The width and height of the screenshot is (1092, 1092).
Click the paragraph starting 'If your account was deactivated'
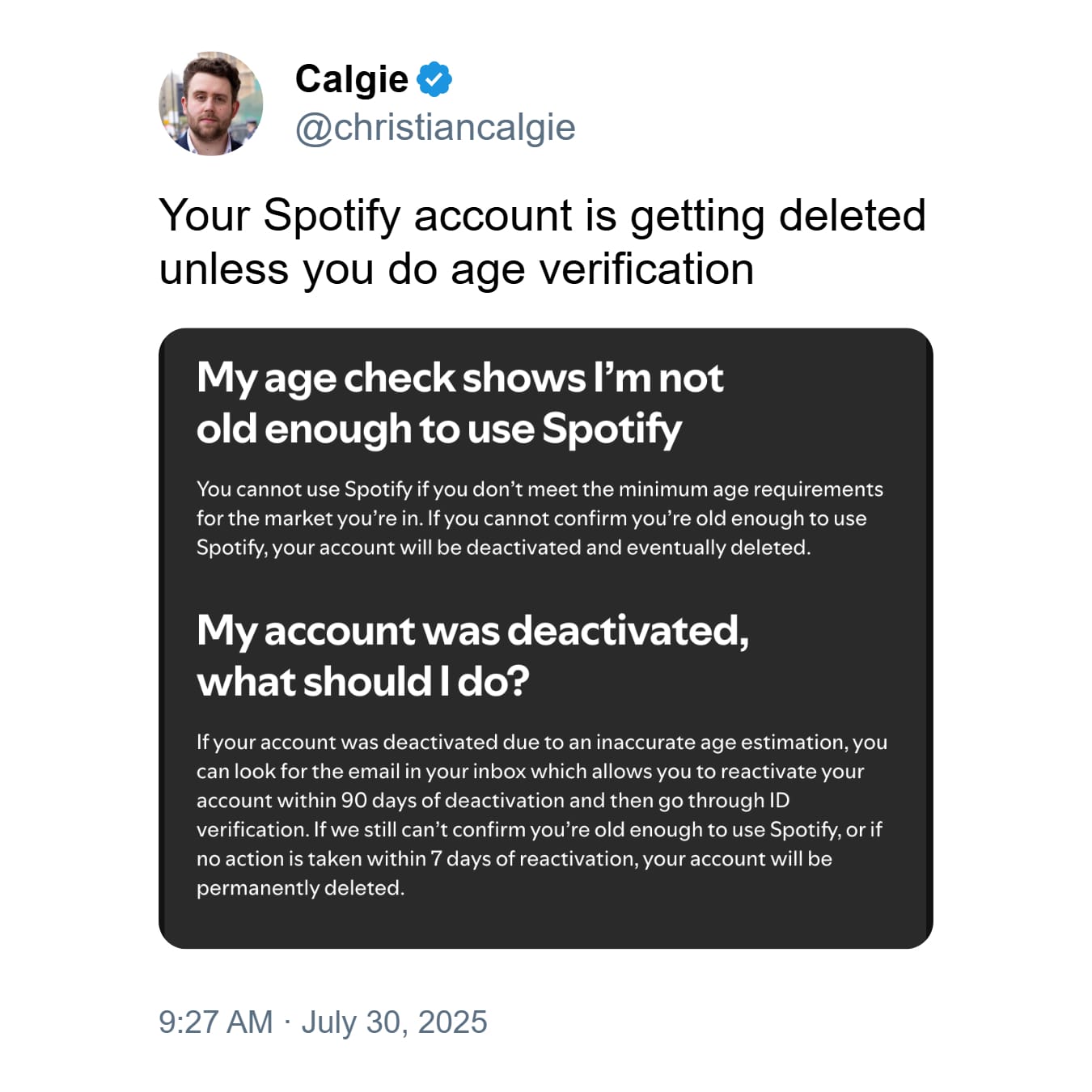tap(542, 815)
